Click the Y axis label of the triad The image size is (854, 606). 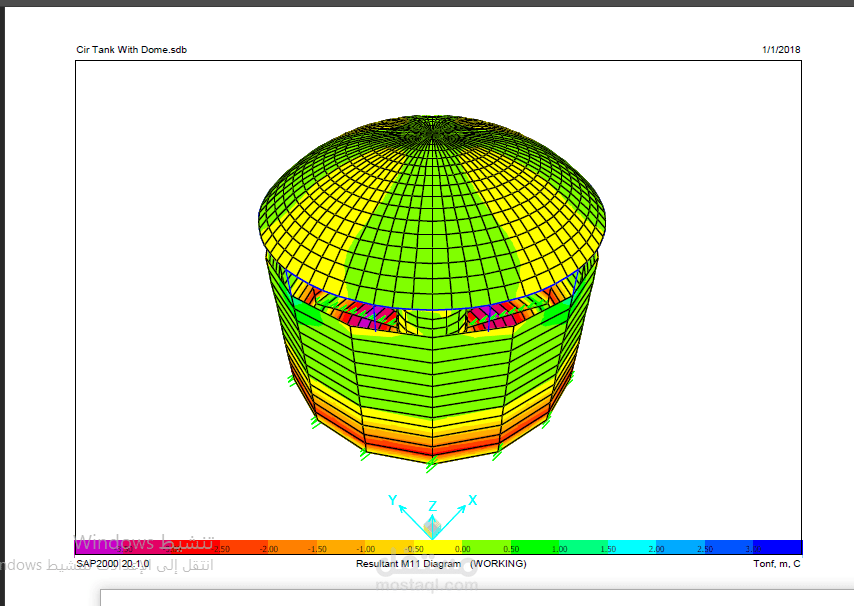click(393, 500)
